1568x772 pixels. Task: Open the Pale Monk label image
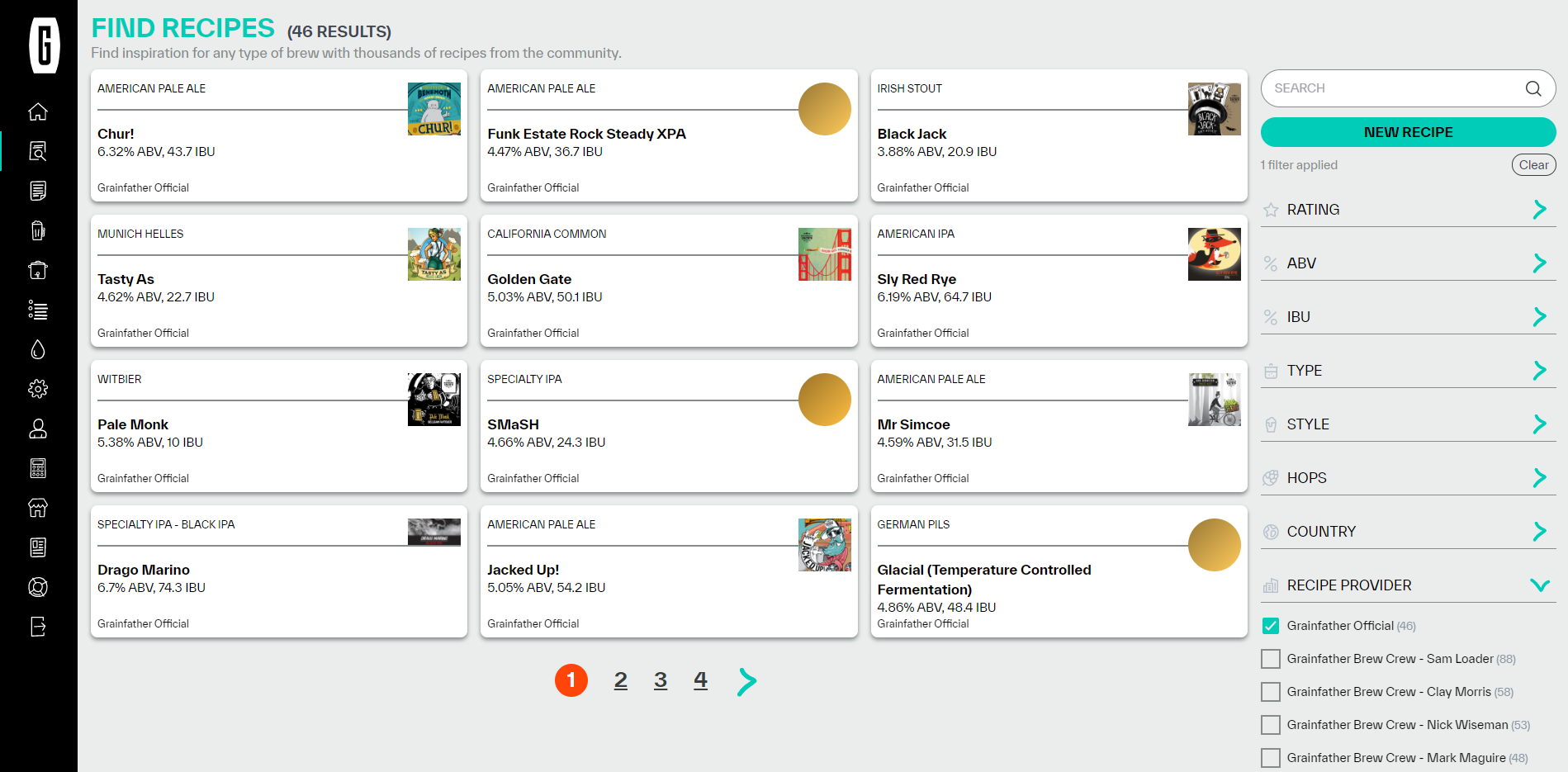point(434,400)
